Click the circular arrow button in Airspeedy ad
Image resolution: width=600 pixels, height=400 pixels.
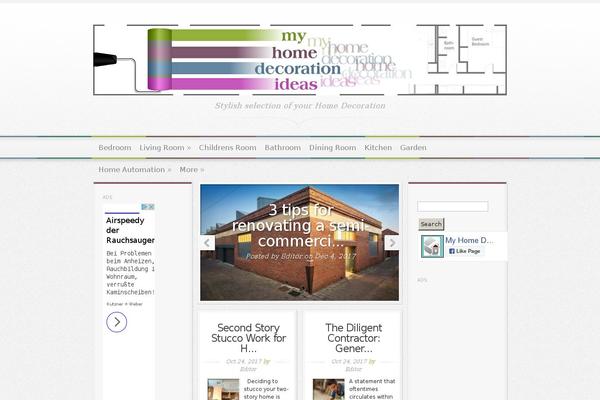pyautogui.click(x=116, y=322)
